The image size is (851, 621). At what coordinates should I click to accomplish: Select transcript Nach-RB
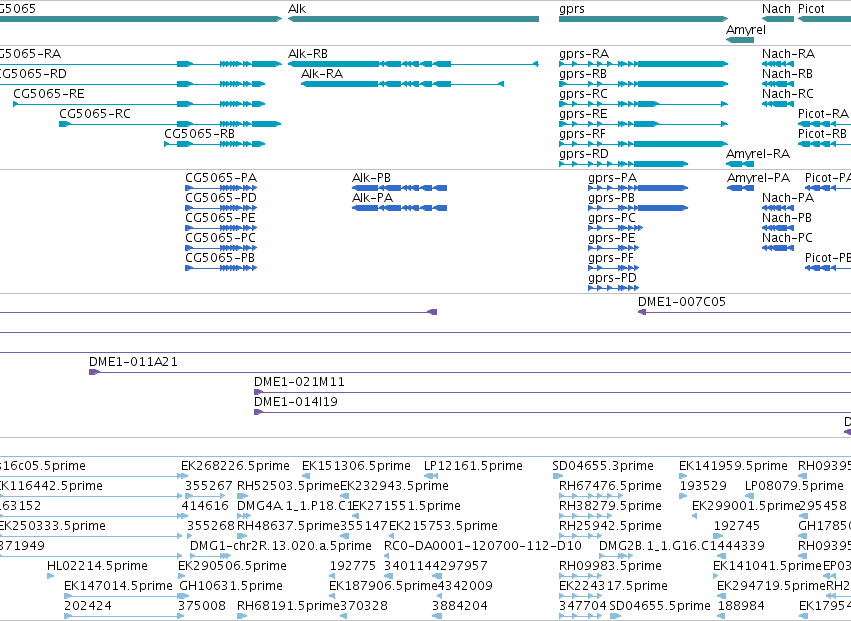778,84
